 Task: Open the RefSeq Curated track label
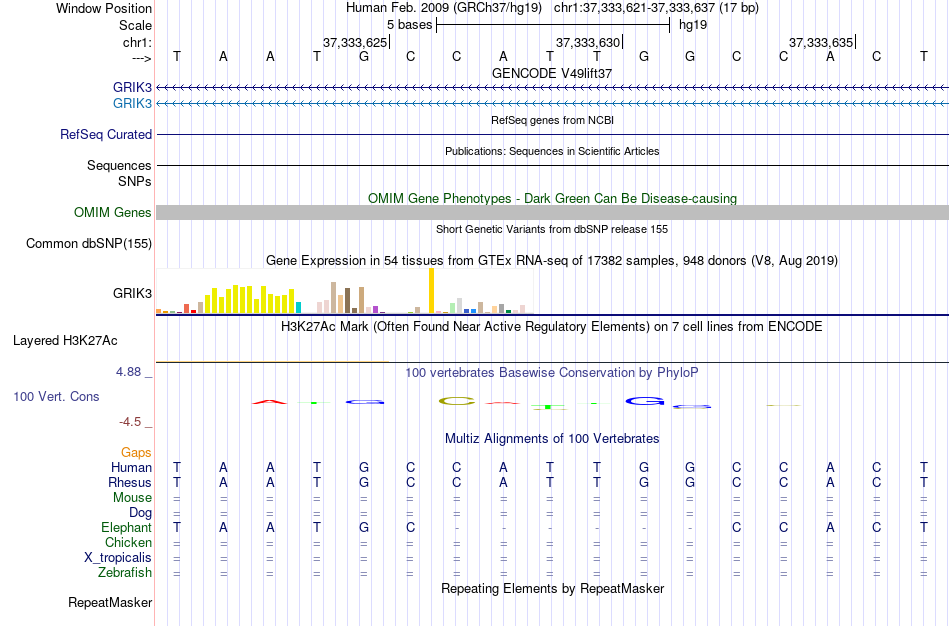point(106,135)
